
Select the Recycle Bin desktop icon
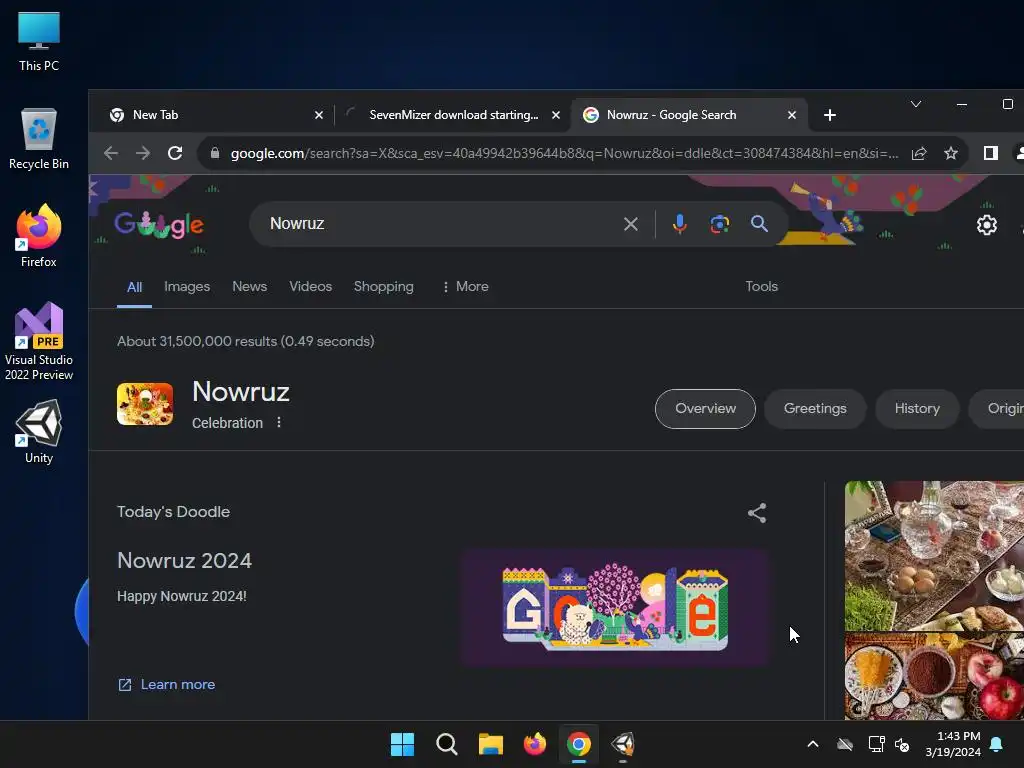pyautogui.click(x=39, y=139)
